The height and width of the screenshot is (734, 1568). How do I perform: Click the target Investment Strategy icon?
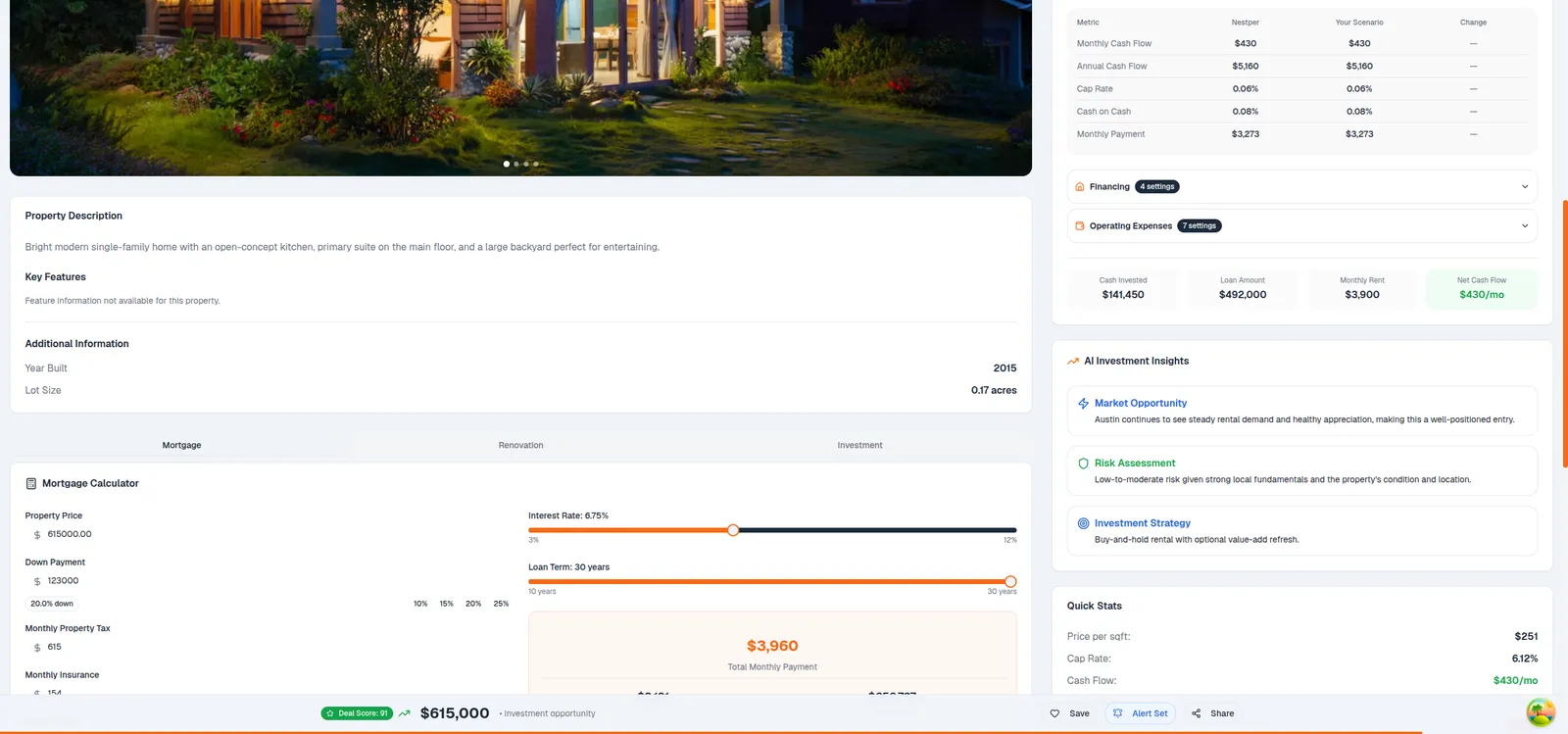coord(1083,523)
